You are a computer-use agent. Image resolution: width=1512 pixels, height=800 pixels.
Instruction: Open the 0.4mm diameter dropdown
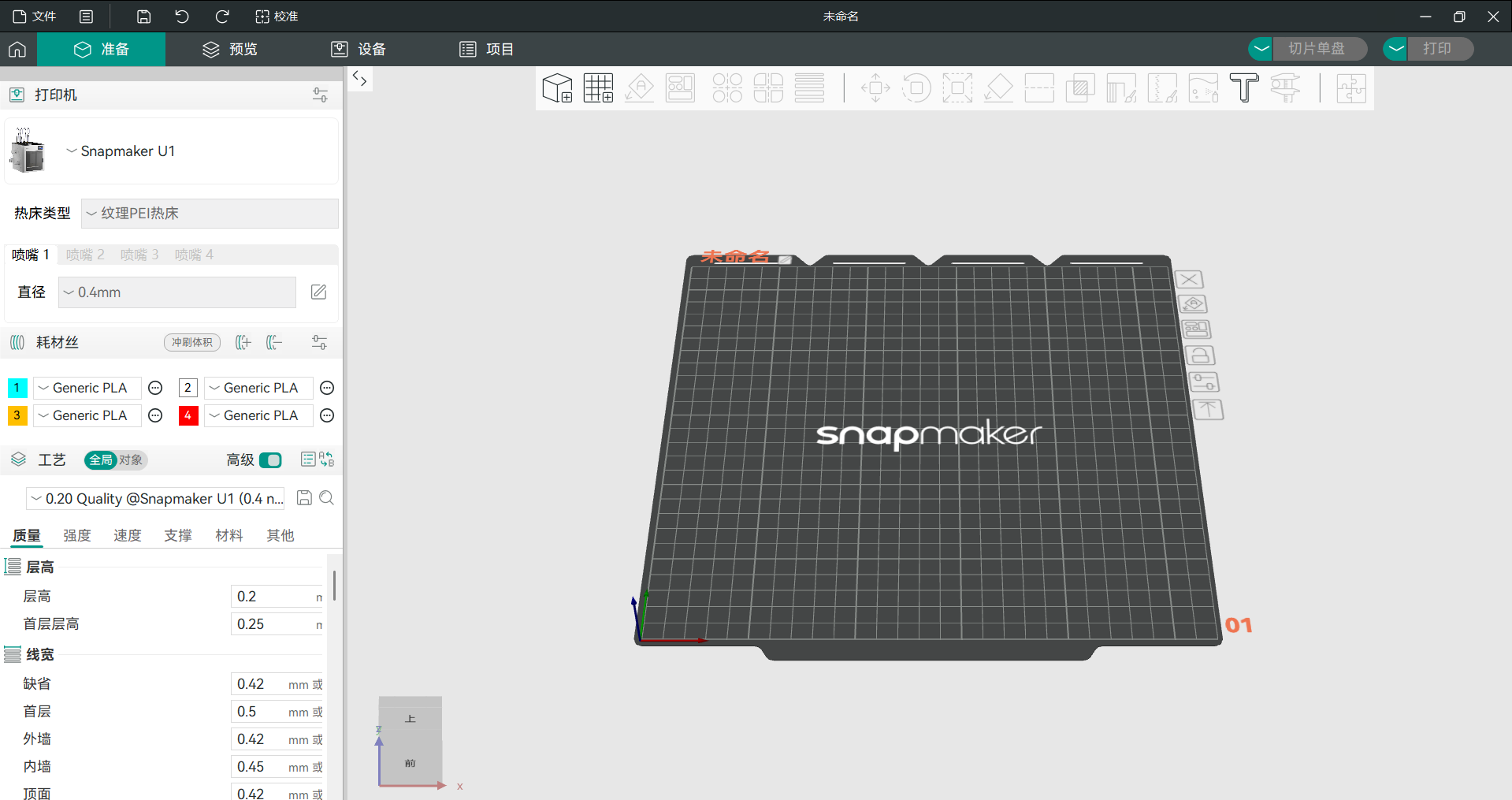(177, 292)
